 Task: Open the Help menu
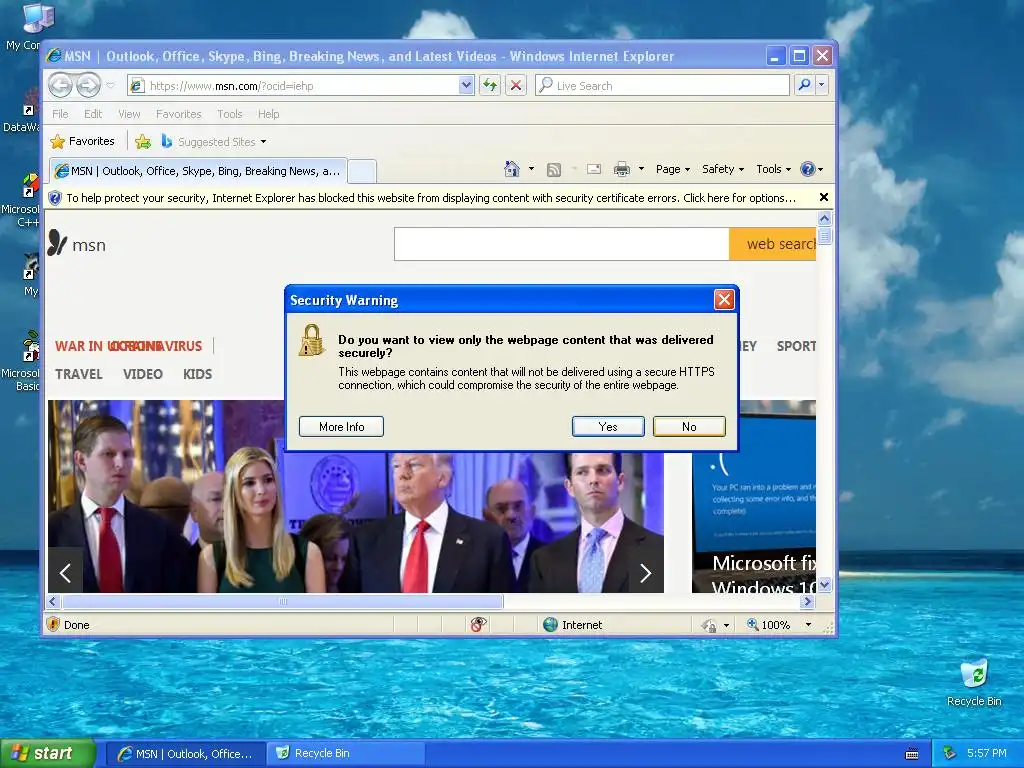[268, 114]
